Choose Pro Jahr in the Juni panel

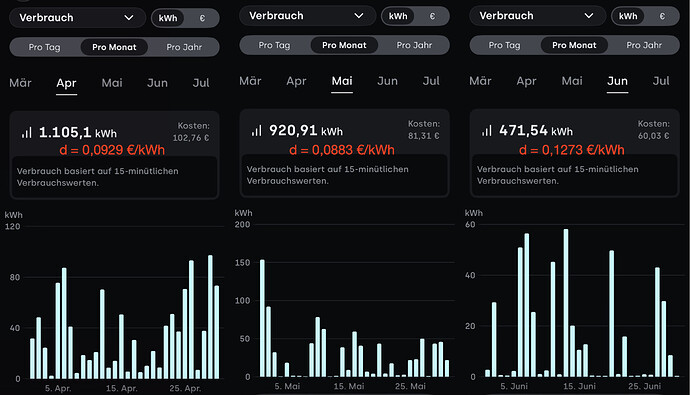point(644,45)
